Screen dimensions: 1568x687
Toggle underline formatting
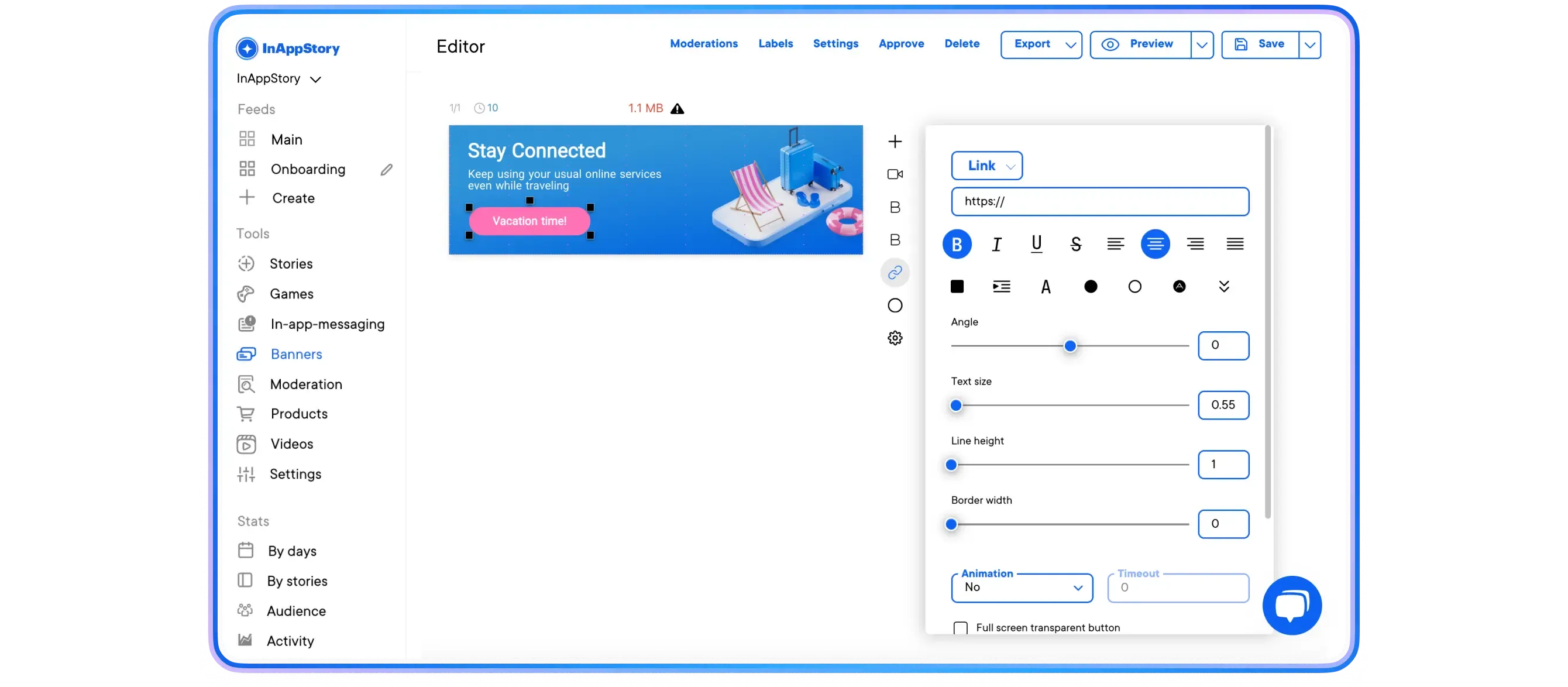1036,244
